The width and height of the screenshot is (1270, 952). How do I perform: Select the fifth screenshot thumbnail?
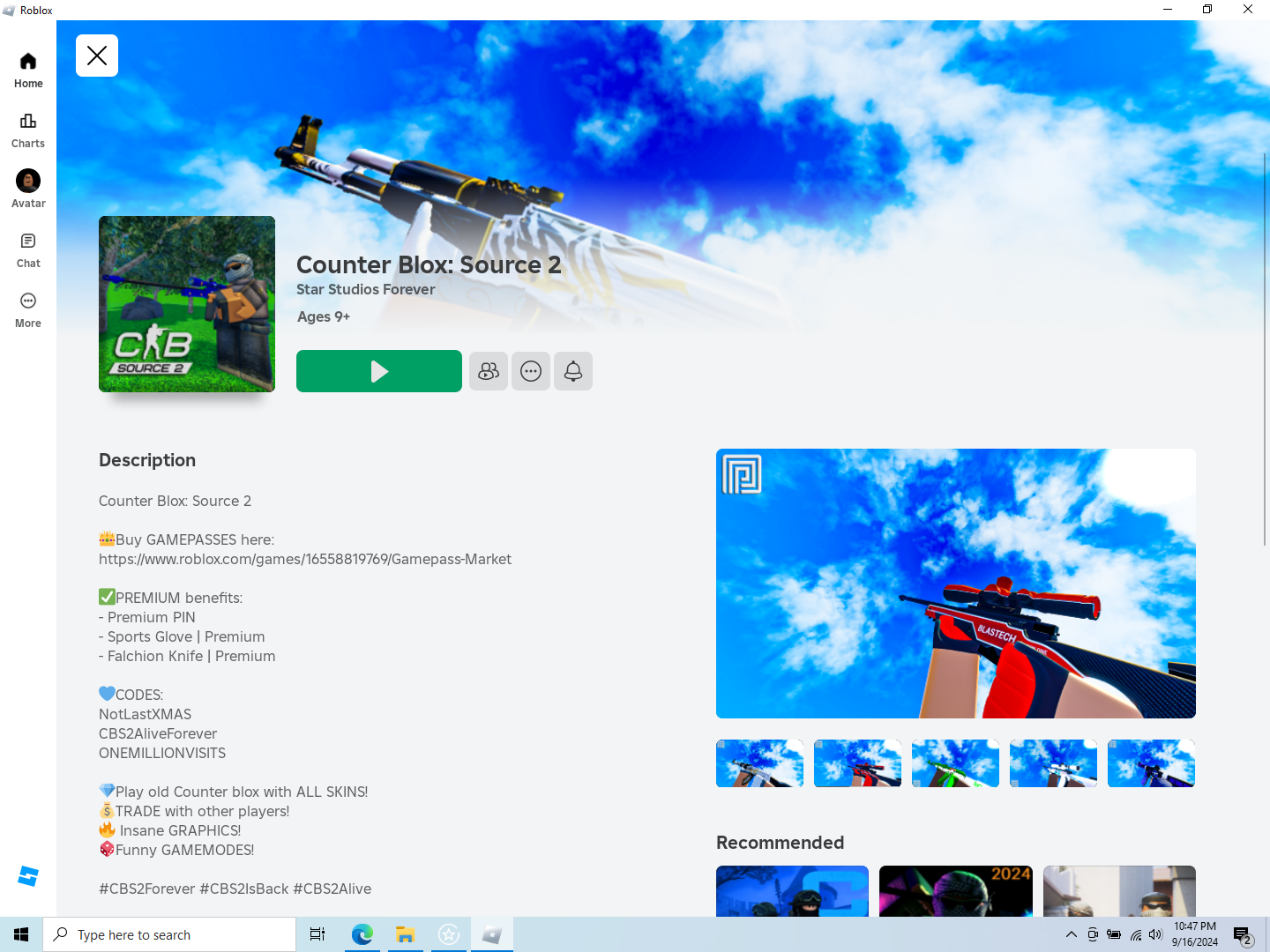[1152, 763]
